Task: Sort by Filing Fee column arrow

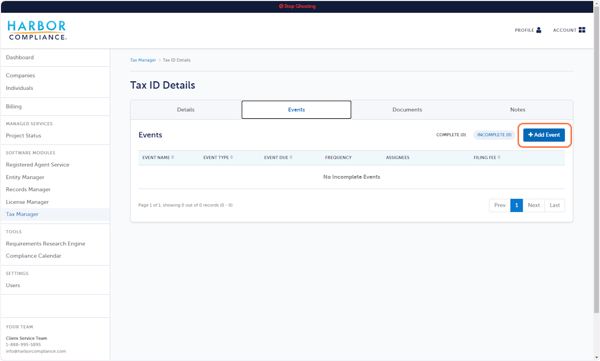Action: click(499, 157)
